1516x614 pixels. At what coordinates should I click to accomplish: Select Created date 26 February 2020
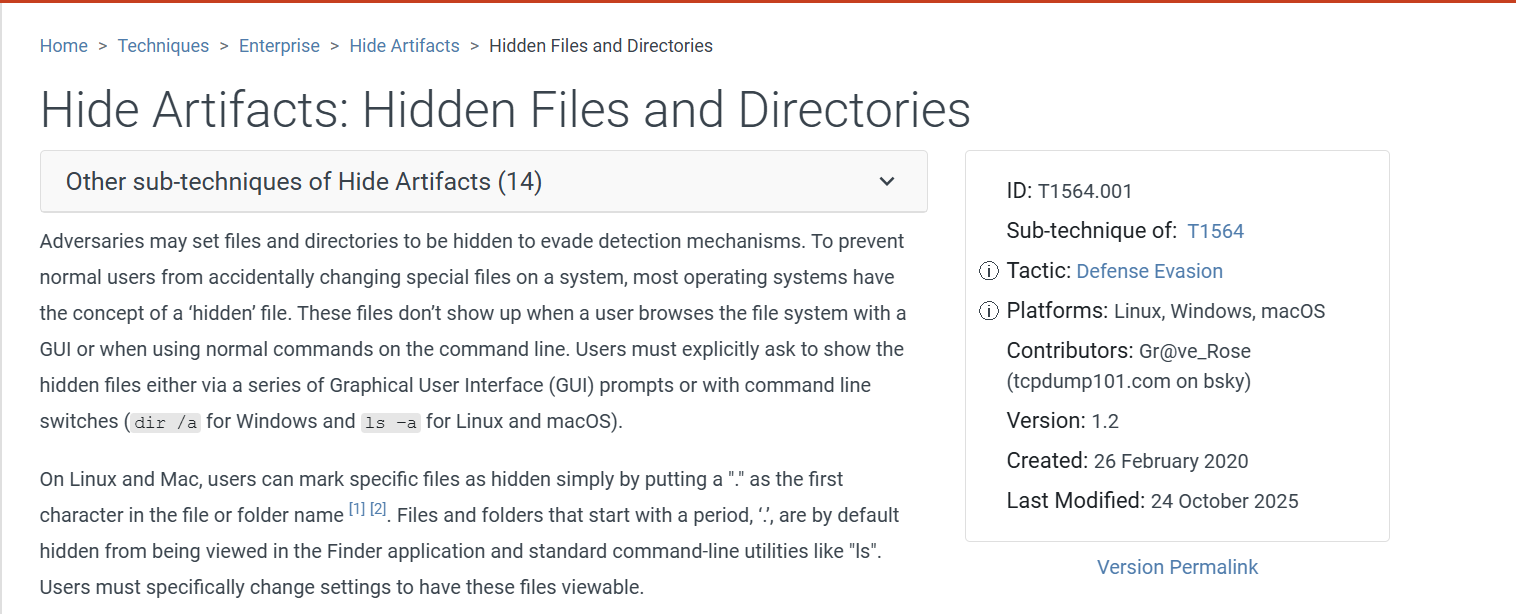[x=1171, y=461]
